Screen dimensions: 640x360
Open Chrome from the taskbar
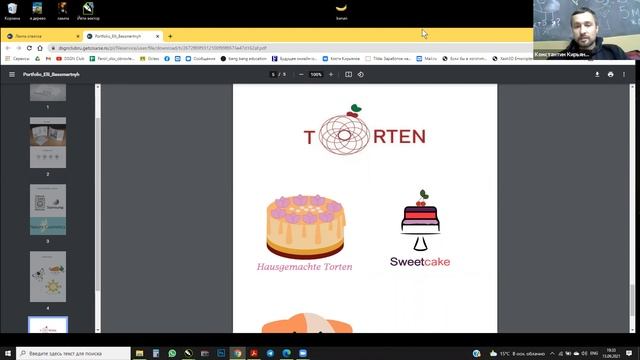[x=238, y=353]
